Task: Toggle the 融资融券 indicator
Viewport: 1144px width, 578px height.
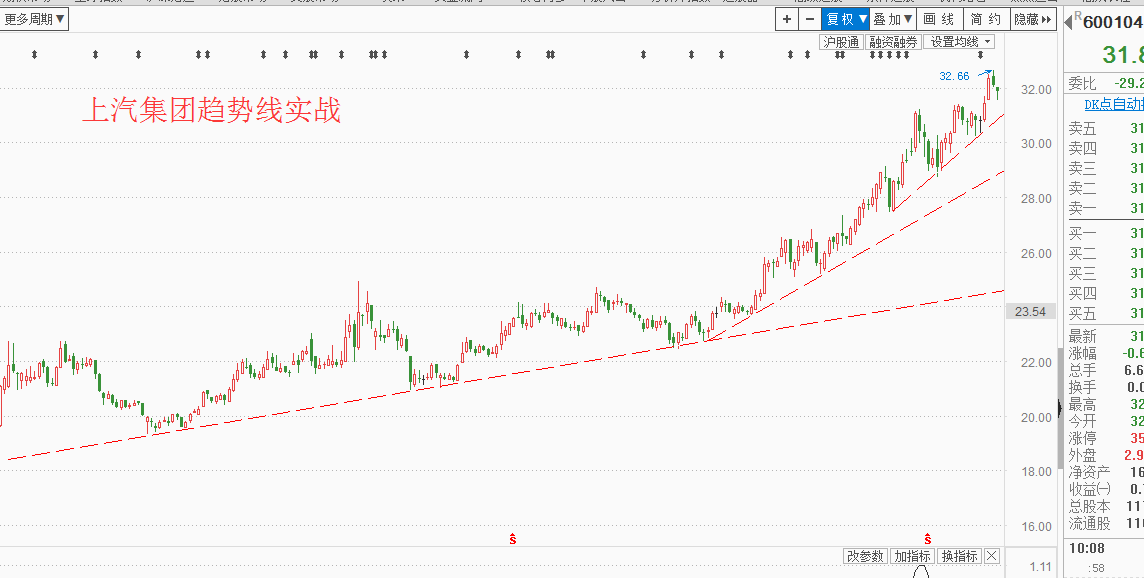Action: (x=893, y=42)
